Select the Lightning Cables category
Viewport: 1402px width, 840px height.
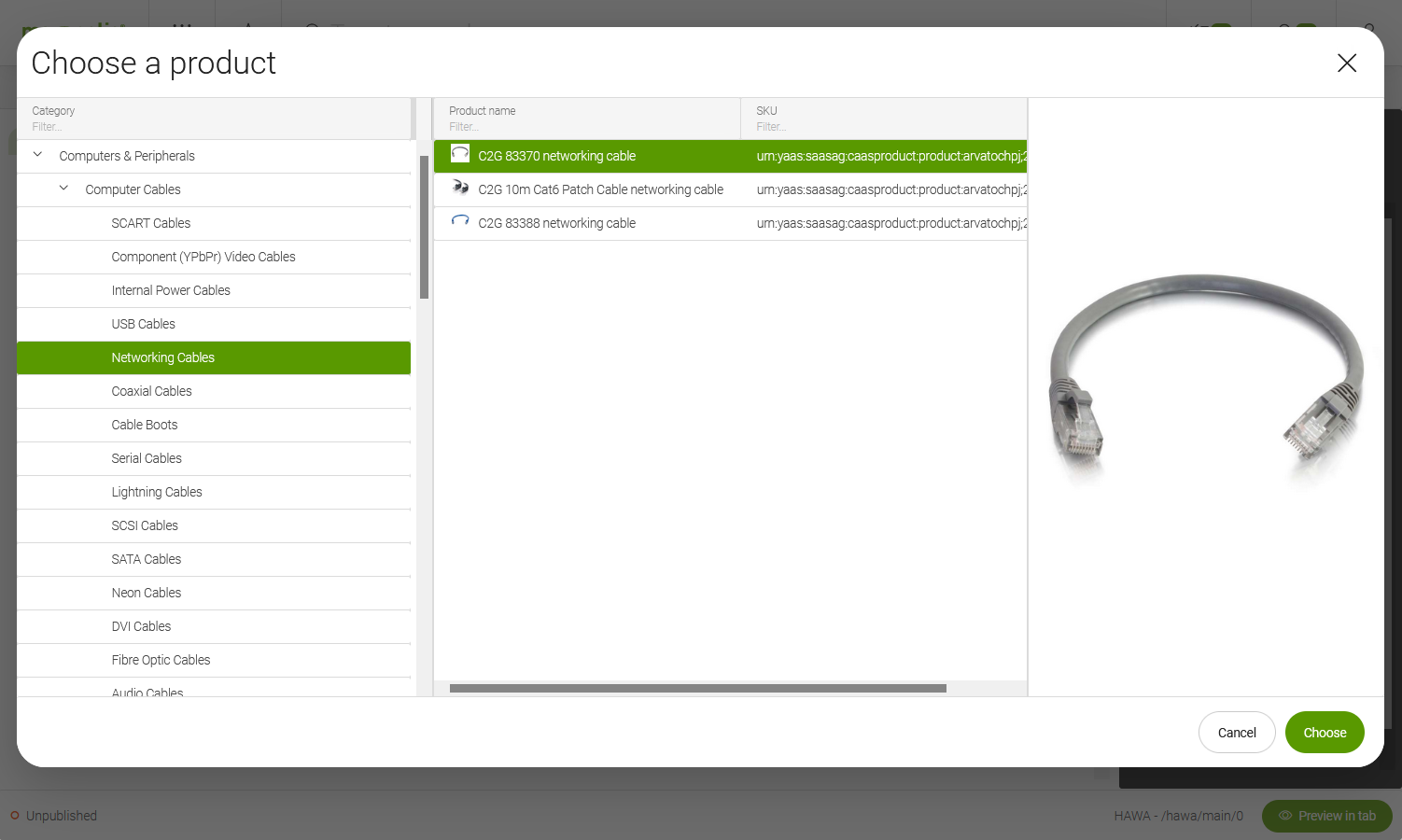(156, 492)
